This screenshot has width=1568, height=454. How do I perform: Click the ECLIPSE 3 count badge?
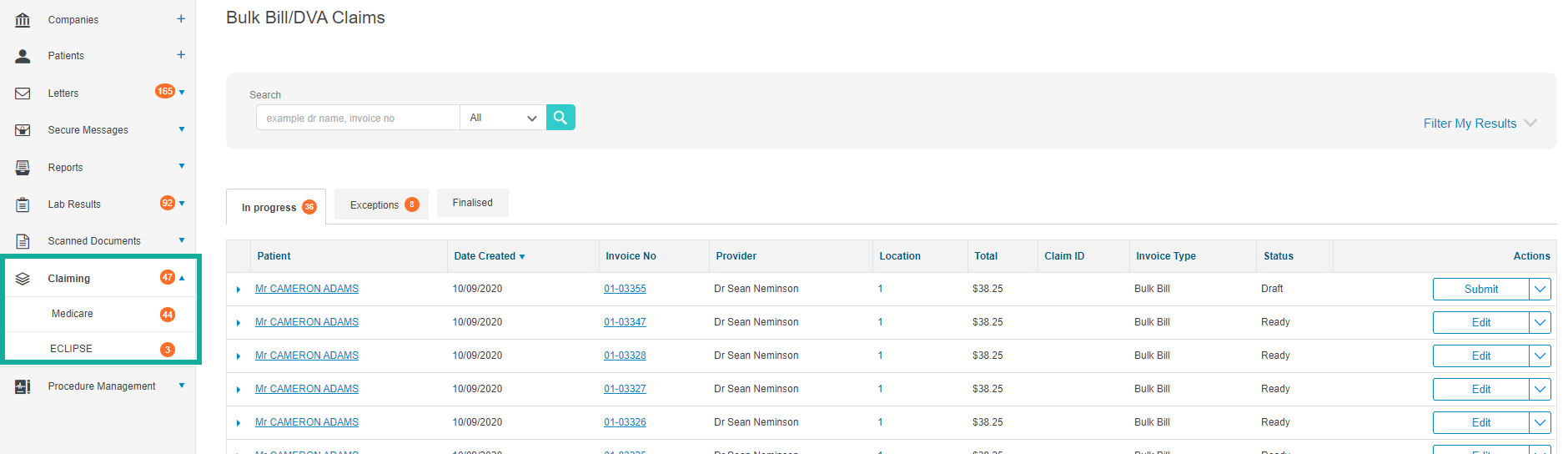[168, 350]
